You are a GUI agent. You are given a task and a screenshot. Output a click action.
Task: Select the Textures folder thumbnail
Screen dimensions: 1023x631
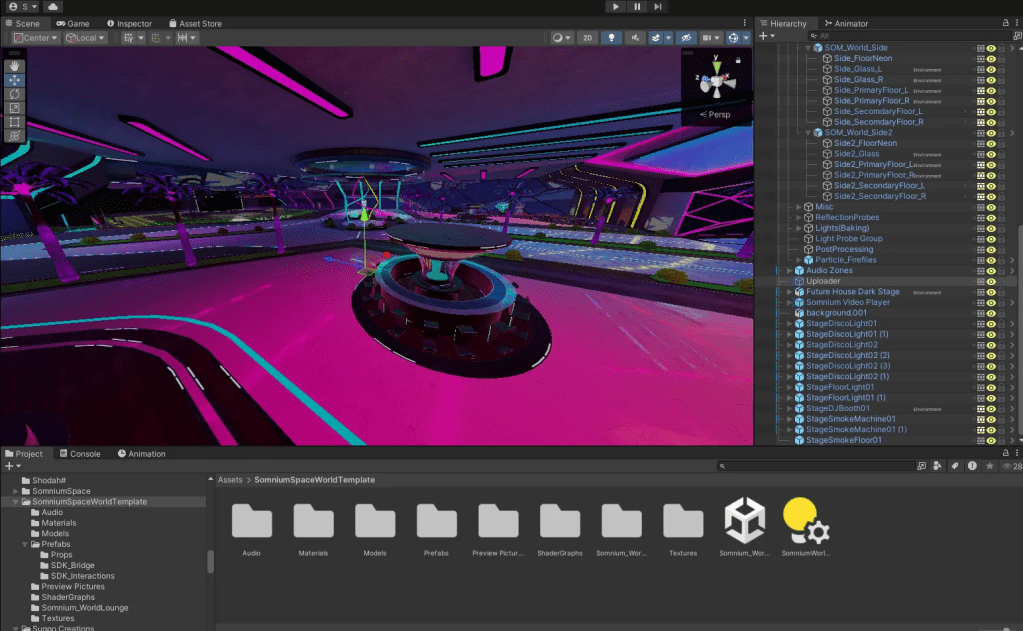pos(683,522)
